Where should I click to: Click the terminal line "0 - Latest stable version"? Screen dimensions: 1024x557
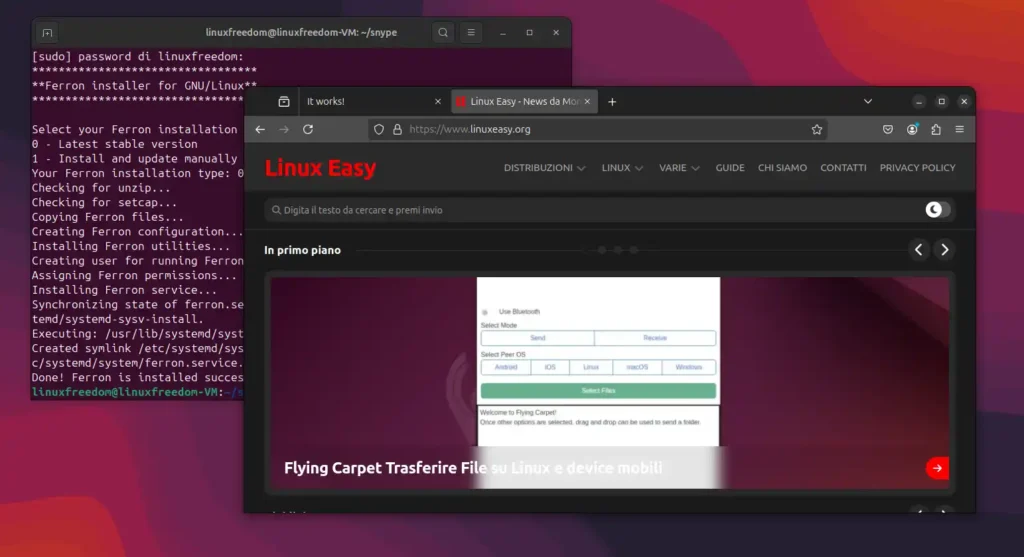(114, 144)
